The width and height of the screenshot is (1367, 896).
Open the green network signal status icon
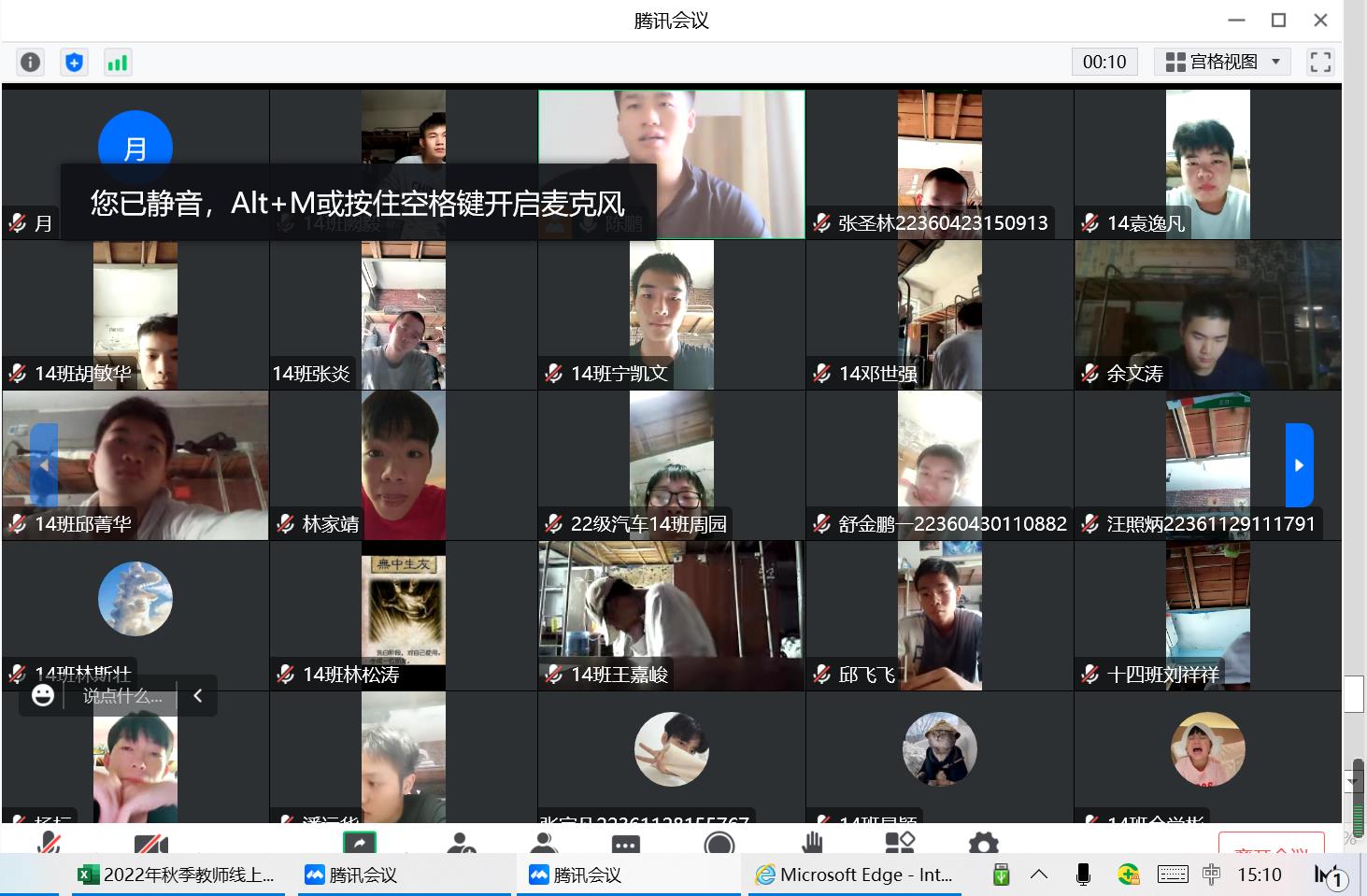click(x=117, y=62)
